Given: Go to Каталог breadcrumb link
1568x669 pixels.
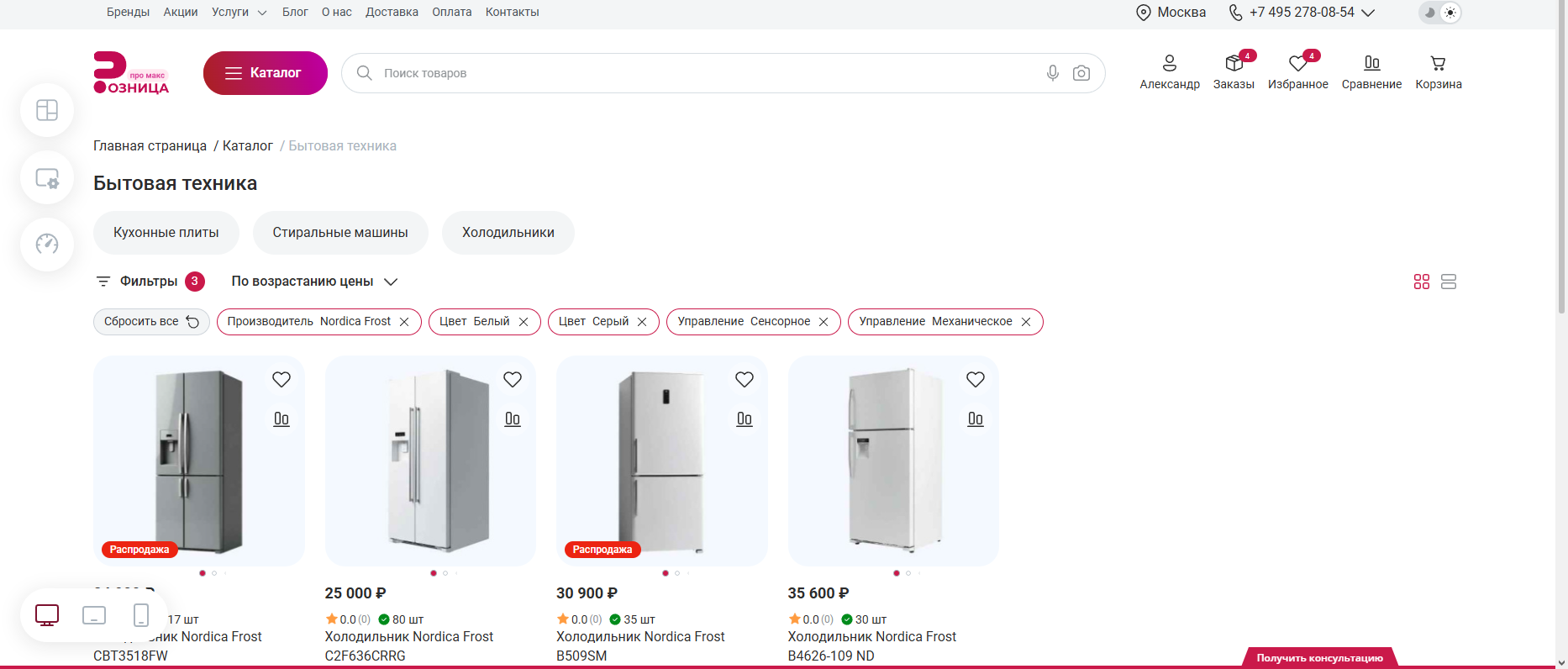Looking at the screenshot, I should point(248,146).
